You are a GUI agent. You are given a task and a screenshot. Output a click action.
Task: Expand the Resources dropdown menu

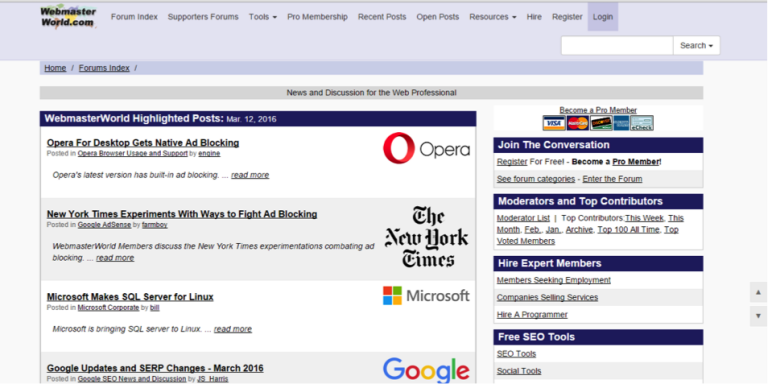pyautogui.click(x=493, y=17)
